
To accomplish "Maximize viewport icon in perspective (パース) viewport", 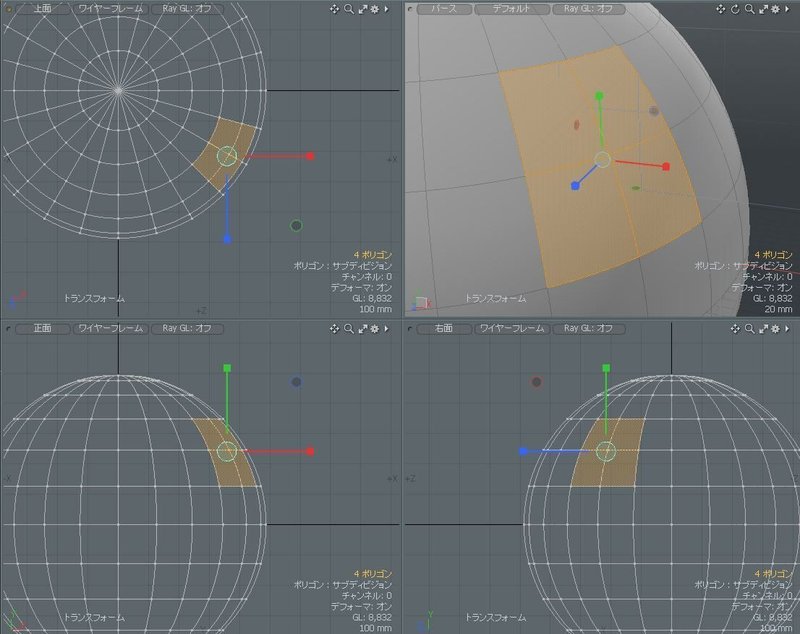I will coord(763,9).
